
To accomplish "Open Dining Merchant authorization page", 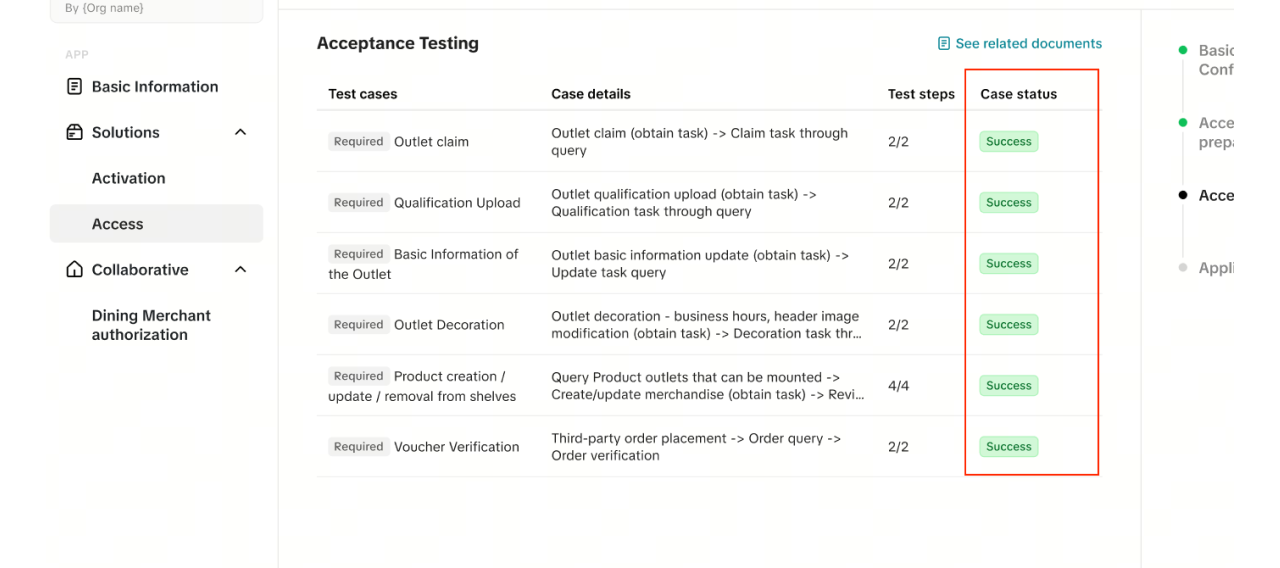I will coord(151,325).
